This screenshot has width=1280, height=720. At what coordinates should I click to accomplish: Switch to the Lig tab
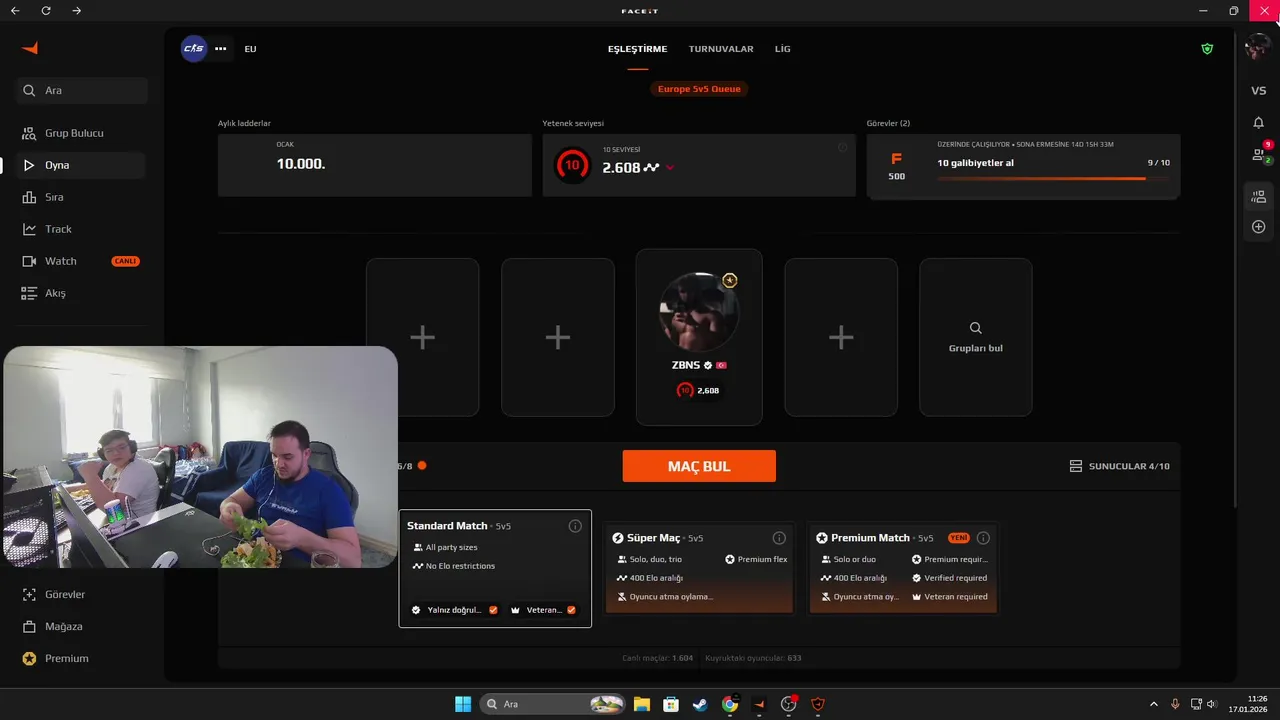pos(783,49)
